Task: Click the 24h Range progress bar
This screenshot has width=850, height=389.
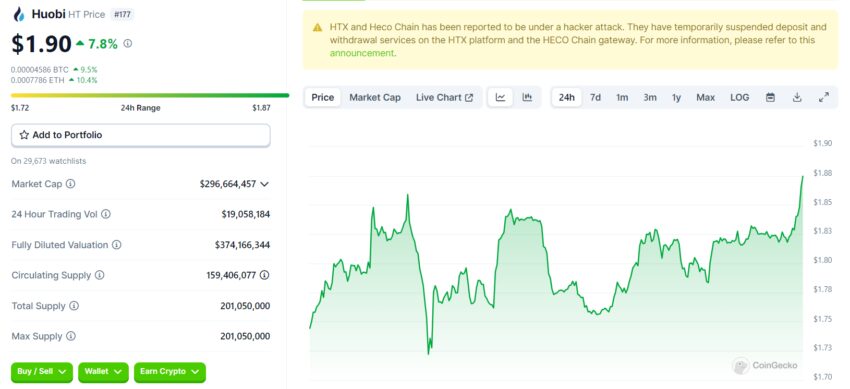Action: click(150, 95)
